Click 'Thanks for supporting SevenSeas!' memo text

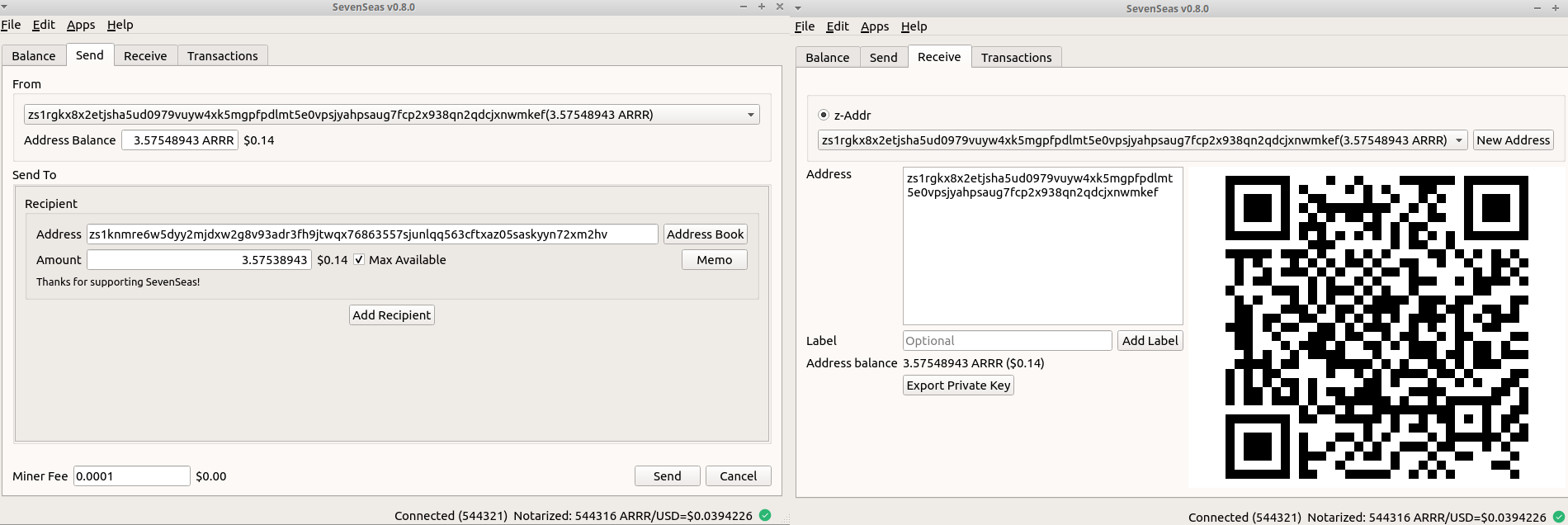(118, 282)
